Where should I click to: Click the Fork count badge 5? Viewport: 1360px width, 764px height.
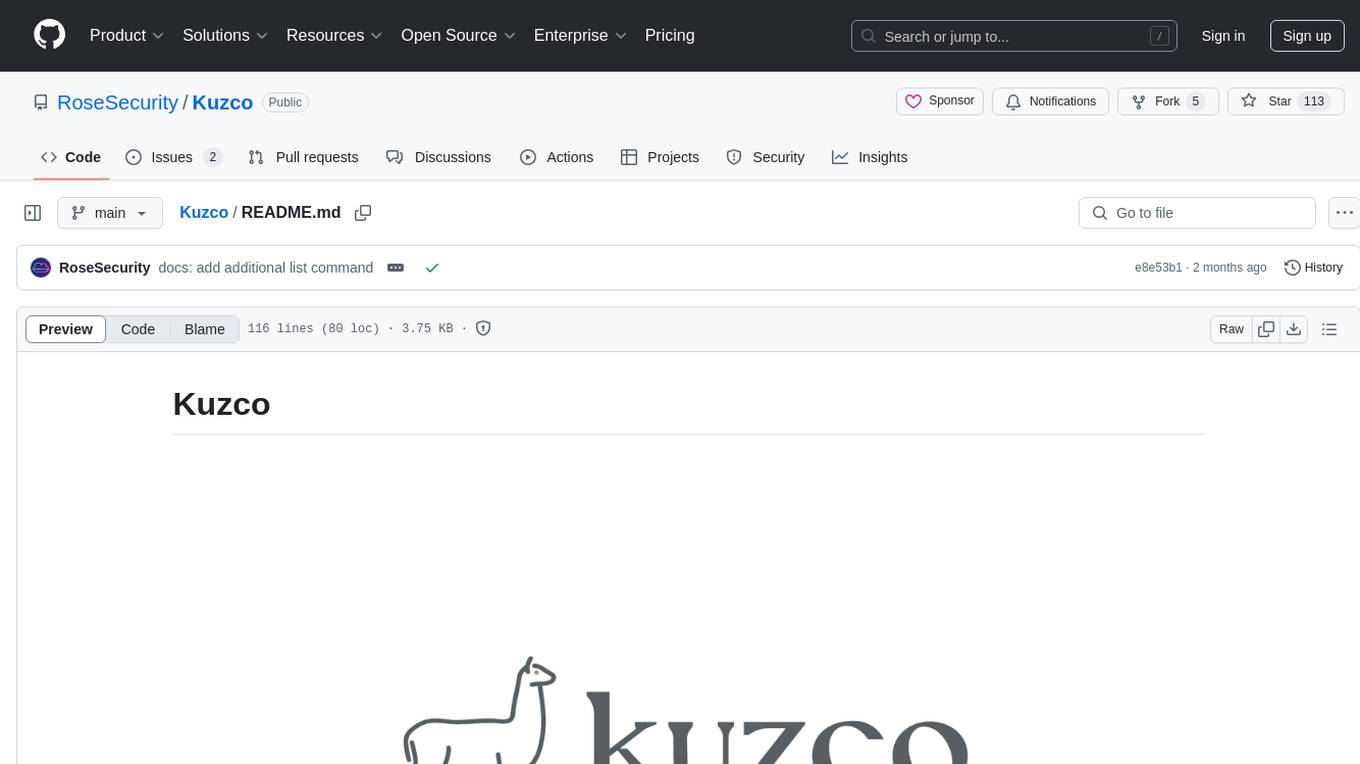1195,101
